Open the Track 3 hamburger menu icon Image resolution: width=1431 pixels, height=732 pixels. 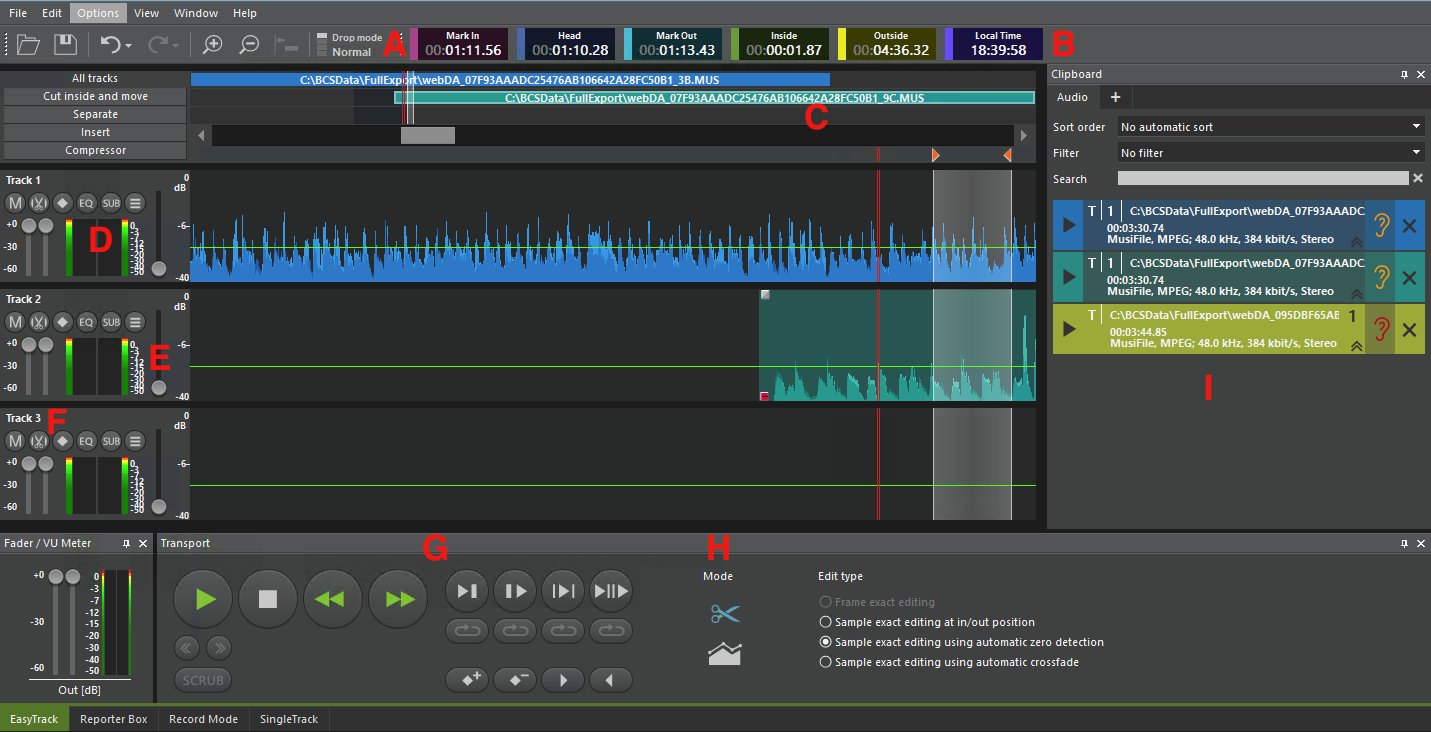click(x=137, y=440)
